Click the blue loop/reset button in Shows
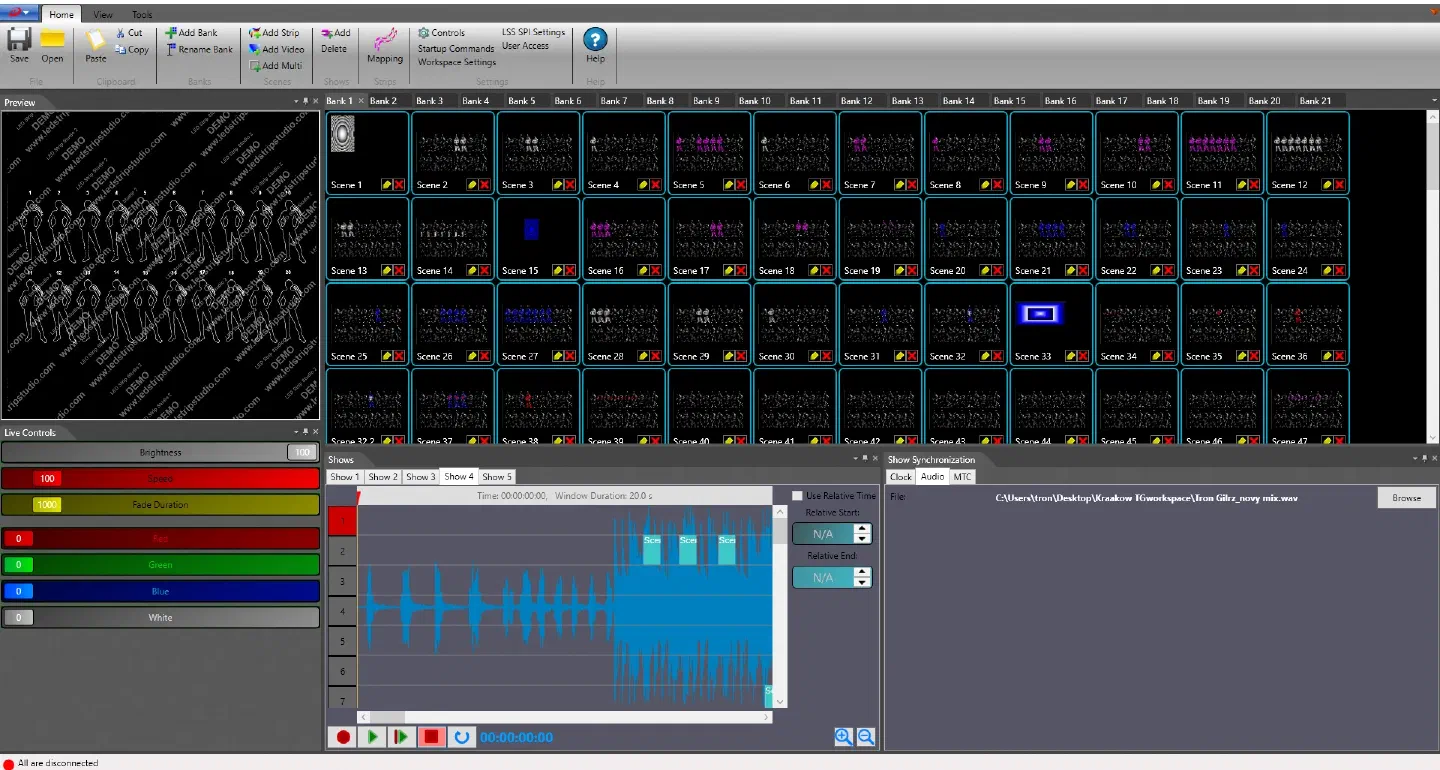 [461, 737]
